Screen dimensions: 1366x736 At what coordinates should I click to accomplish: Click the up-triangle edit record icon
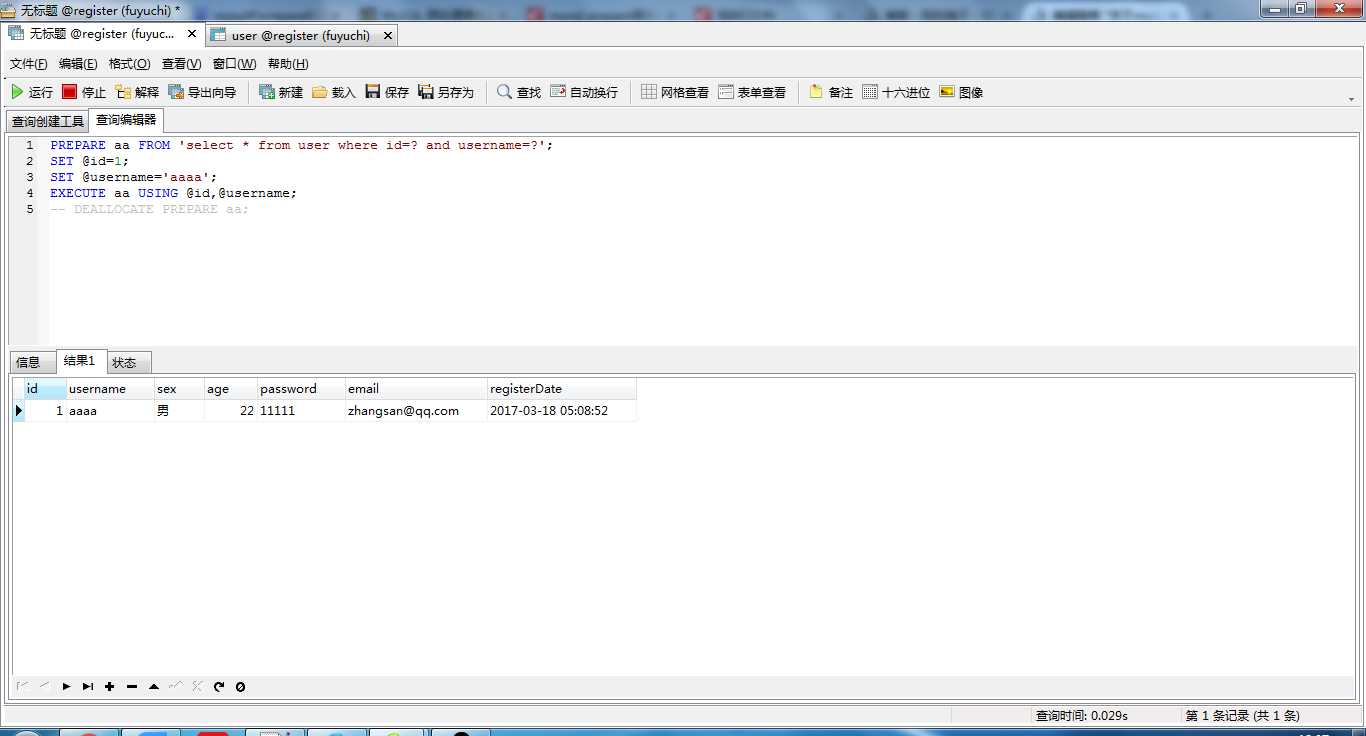tap(154, 687)
